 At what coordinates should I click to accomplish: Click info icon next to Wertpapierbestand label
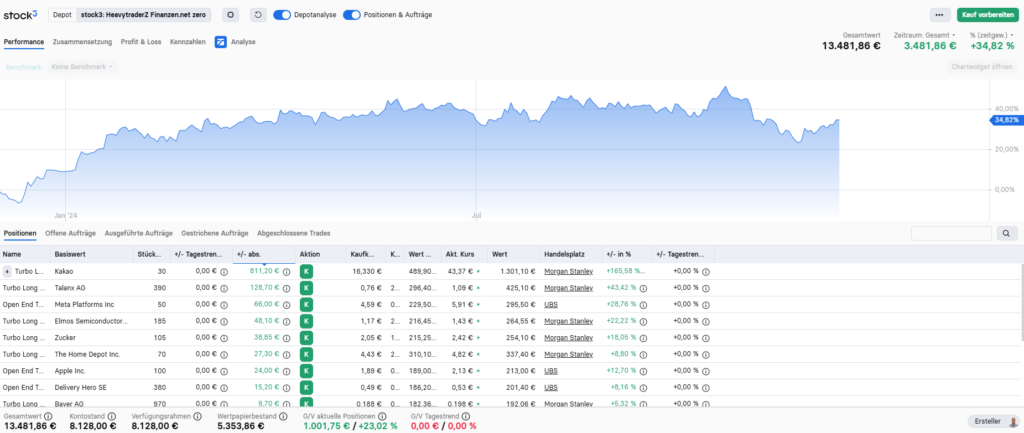(x=283, y=415)
